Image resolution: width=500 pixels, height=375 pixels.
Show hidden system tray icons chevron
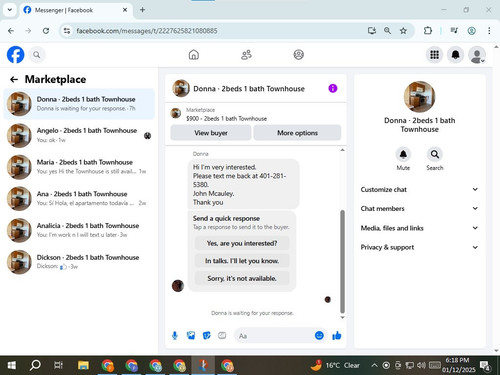coord(374,365)
